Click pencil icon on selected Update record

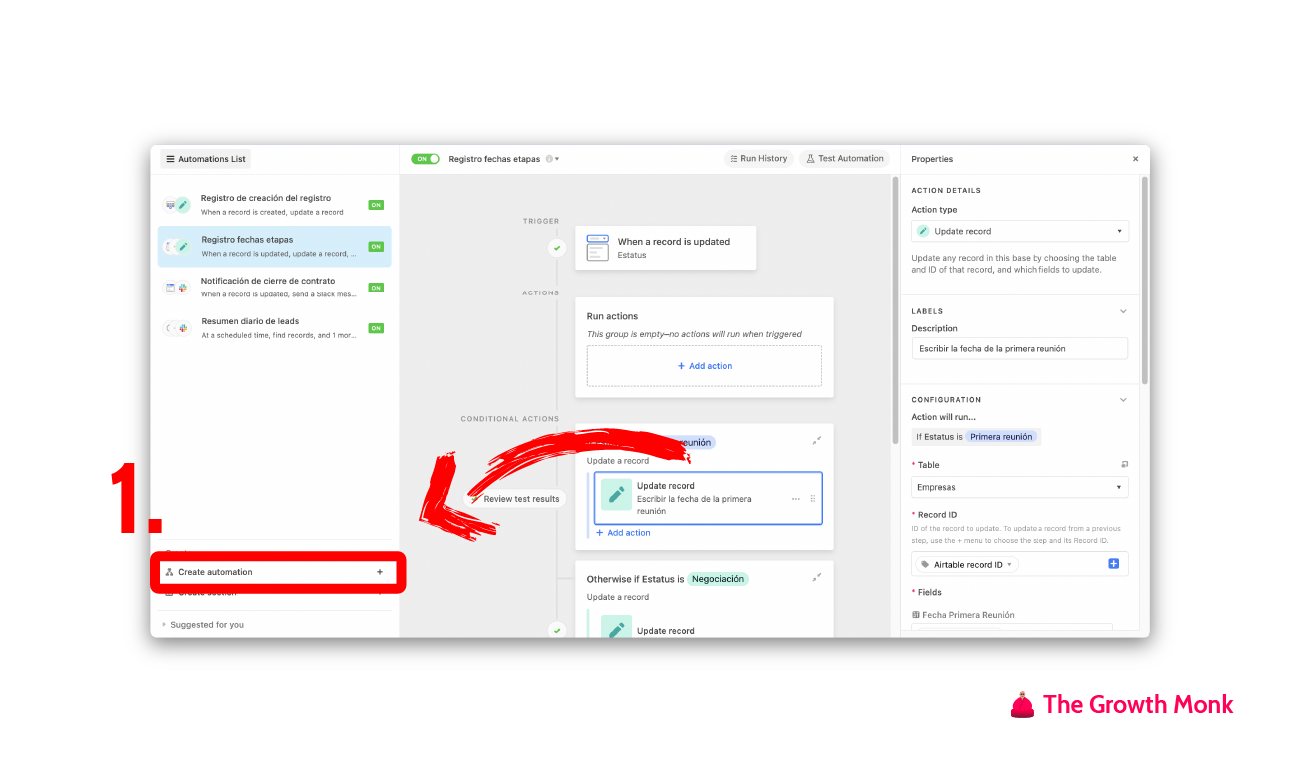[x=616, y=495]
